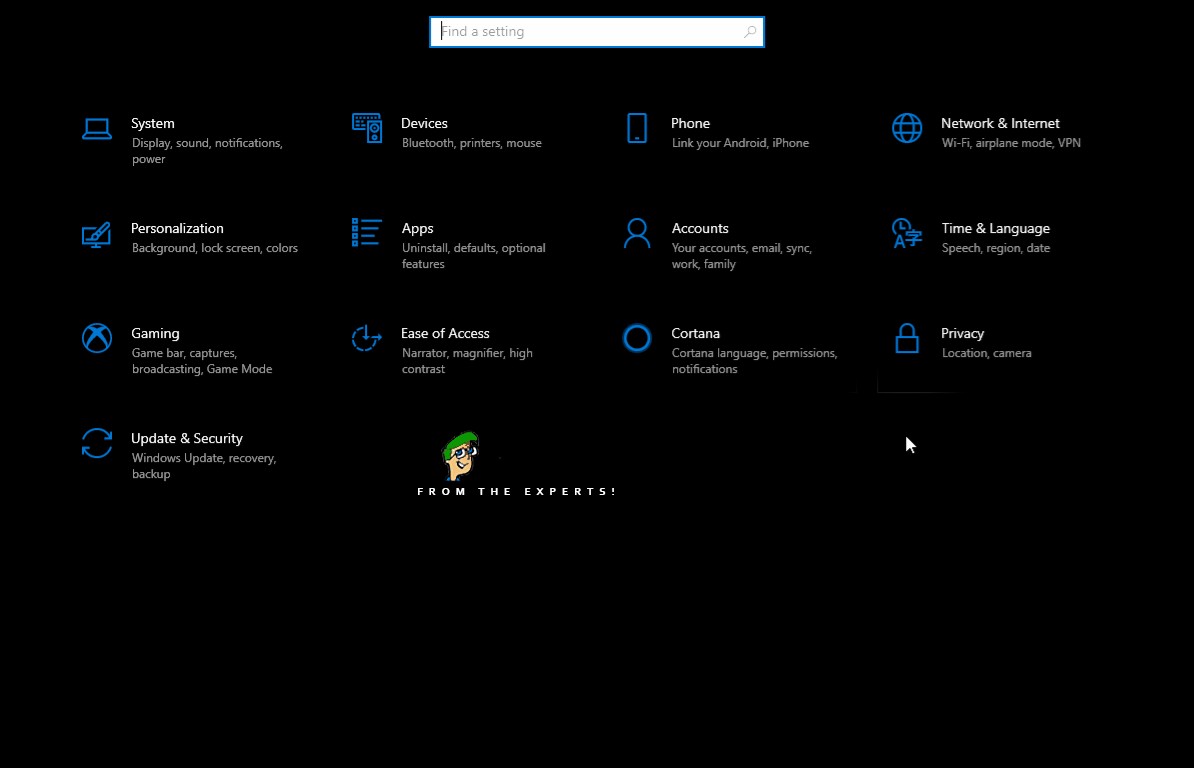1194x768 pixels.
Task: Open the Devices keyboard-and-speaker icon
Action: (367, 128)
